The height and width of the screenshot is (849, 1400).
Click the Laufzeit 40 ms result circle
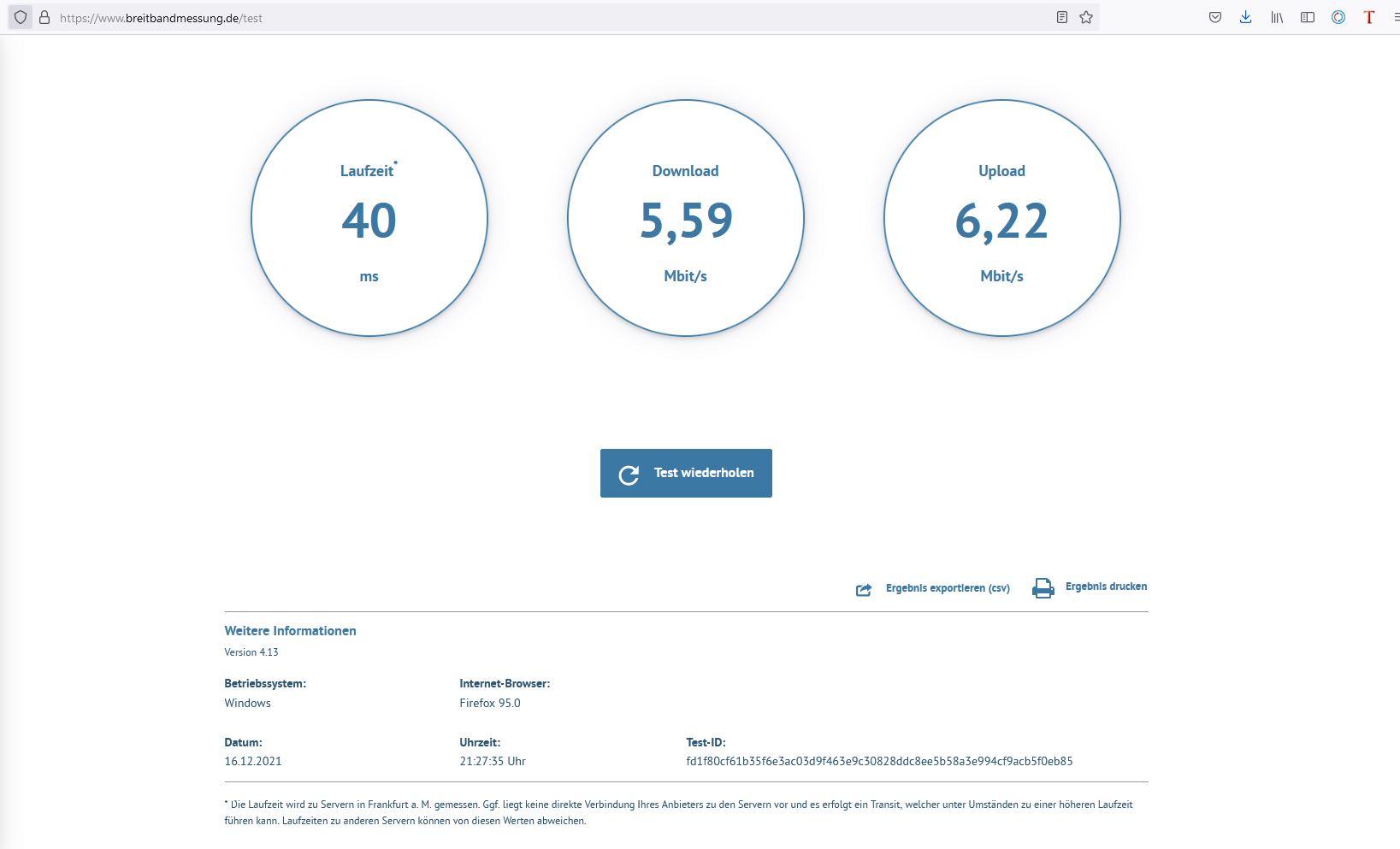pyautogui.click(x=369, y=218)
